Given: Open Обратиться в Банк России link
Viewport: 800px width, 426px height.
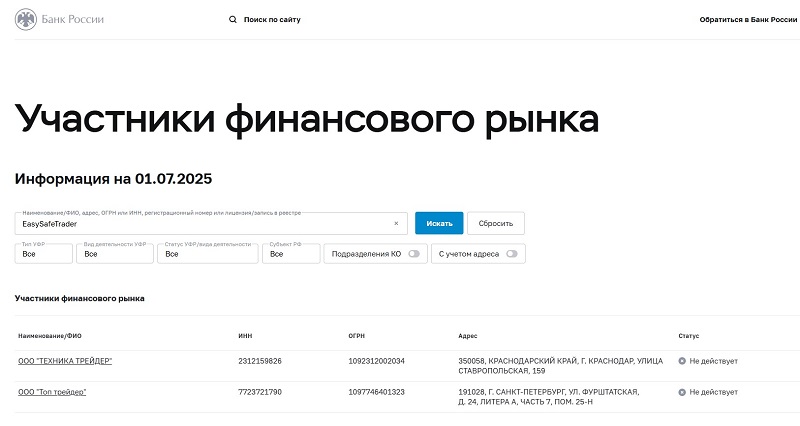Looking at the screenshot, I should point(748,19).
